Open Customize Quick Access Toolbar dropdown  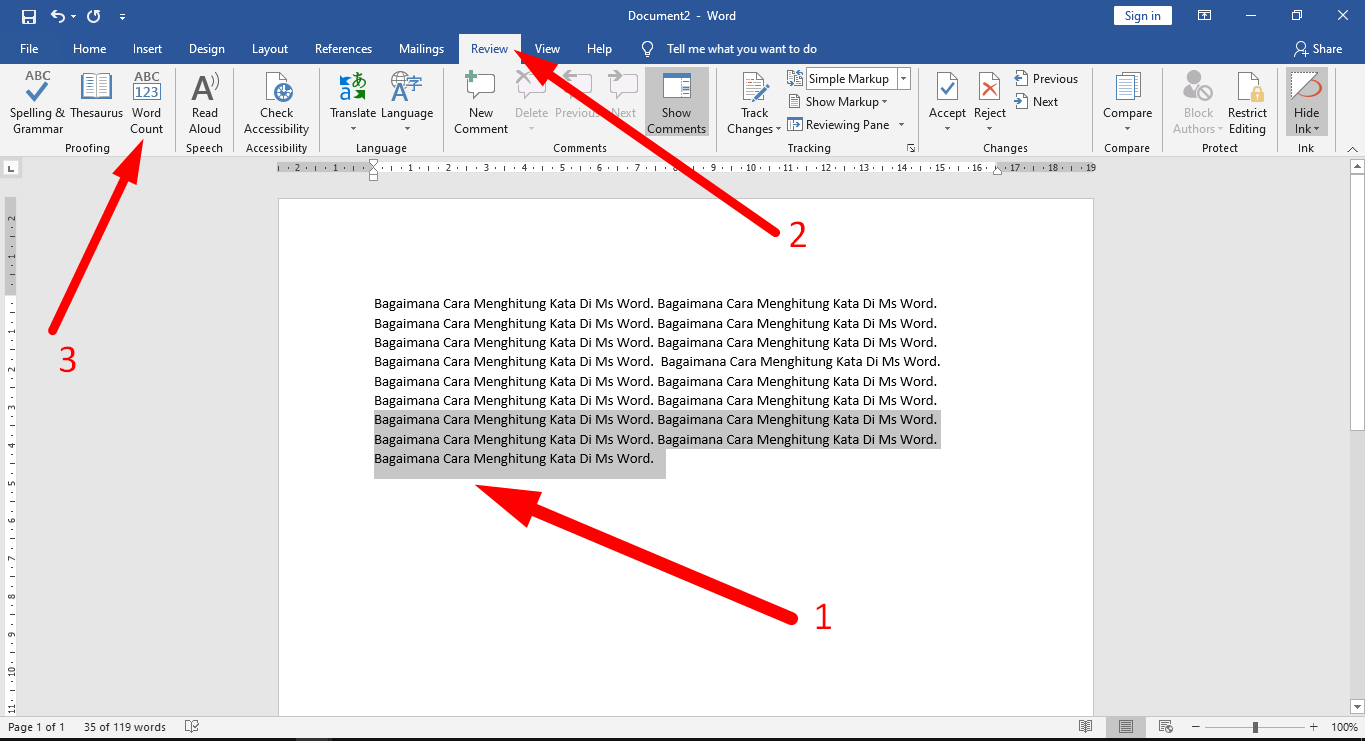click(x=122, y=17)
